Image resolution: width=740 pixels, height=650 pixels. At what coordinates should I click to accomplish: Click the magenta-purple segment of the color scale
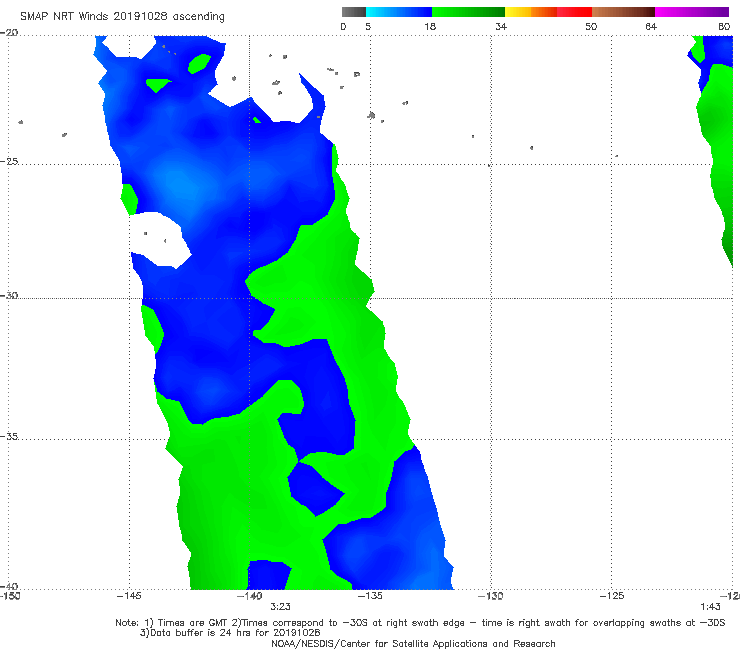pos(692,12)
